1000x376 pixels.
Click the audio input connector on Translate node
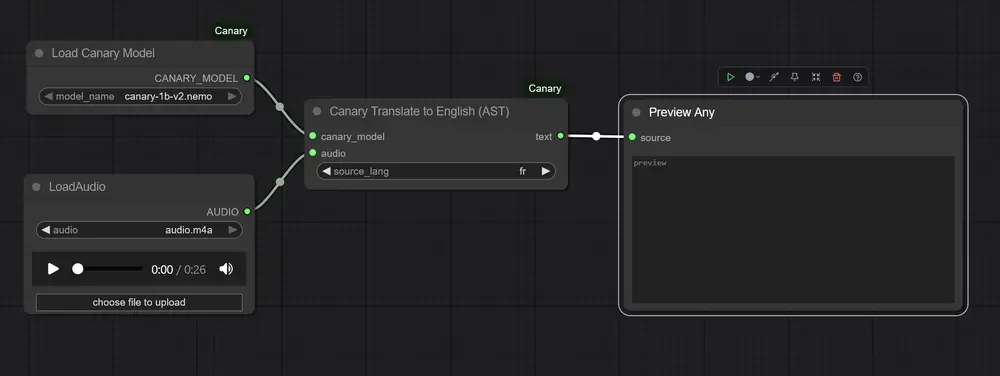[312, 153]
